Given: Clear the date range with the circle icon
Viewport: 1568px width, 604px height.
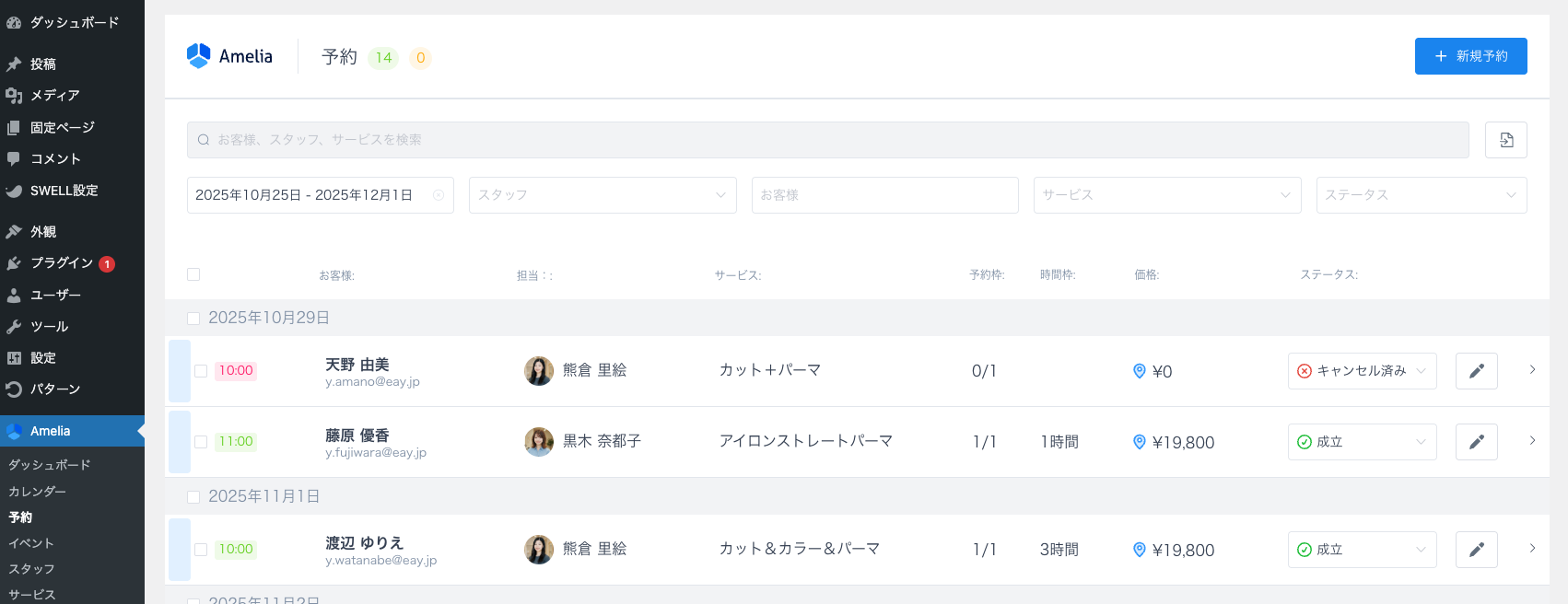Looking at the screenshot, I should click(x=439, y=195).
